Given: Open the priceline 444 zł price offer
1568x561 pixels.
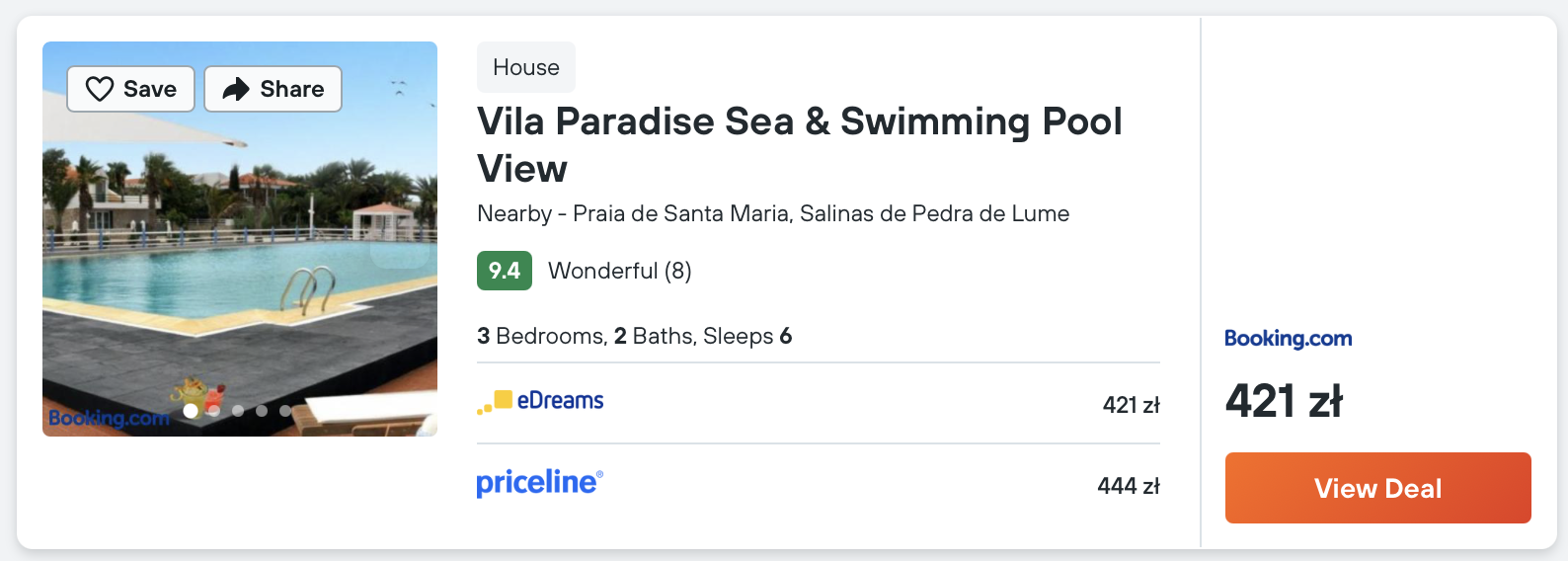Looking at the screenshot, I should 819,485.
